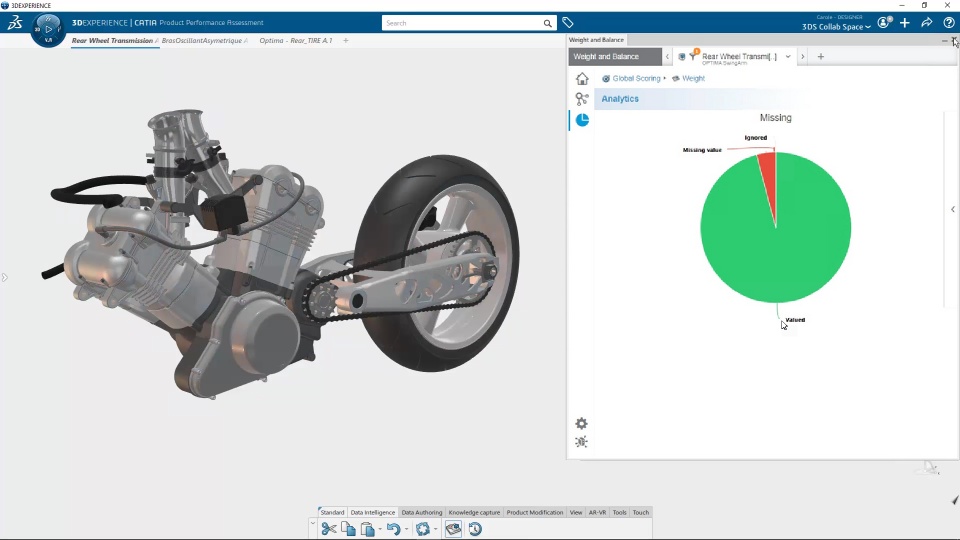960x540 pixels.
Task: Navigate to next panel tab with right chevron
Action: 803,56
